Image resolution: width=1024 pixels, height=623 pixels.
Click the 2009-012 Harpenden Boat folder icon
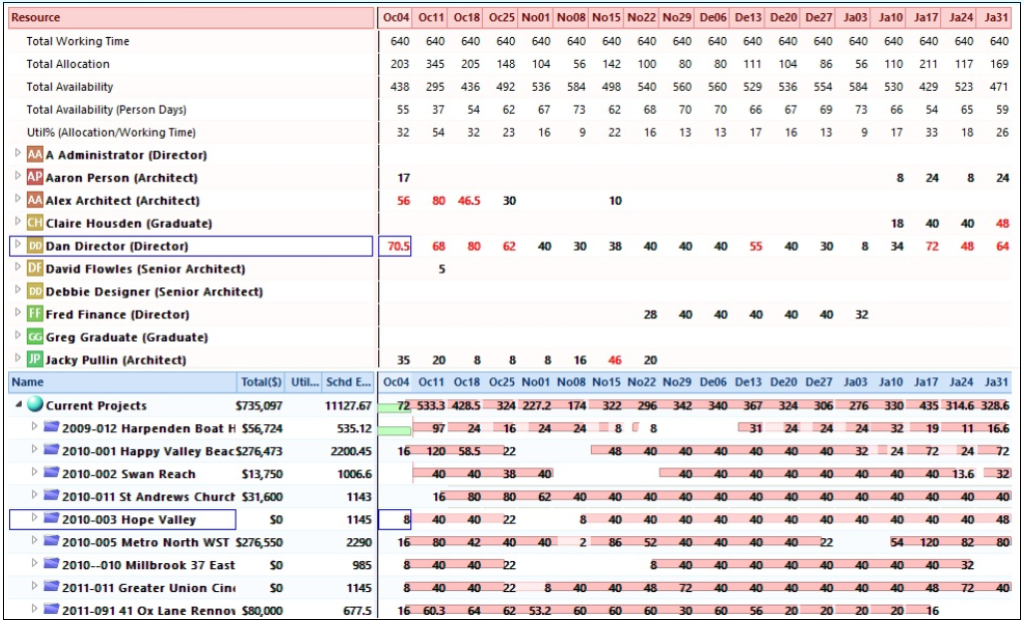point(52,427)
